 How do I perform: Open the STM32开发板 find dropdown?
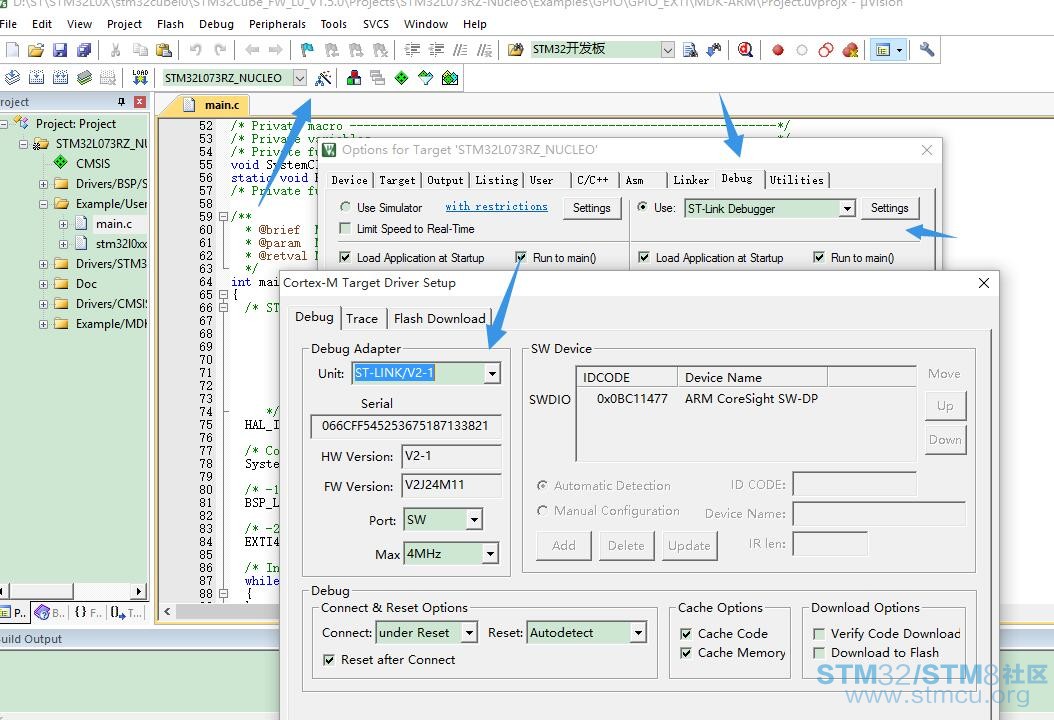(x=667, y=50)
